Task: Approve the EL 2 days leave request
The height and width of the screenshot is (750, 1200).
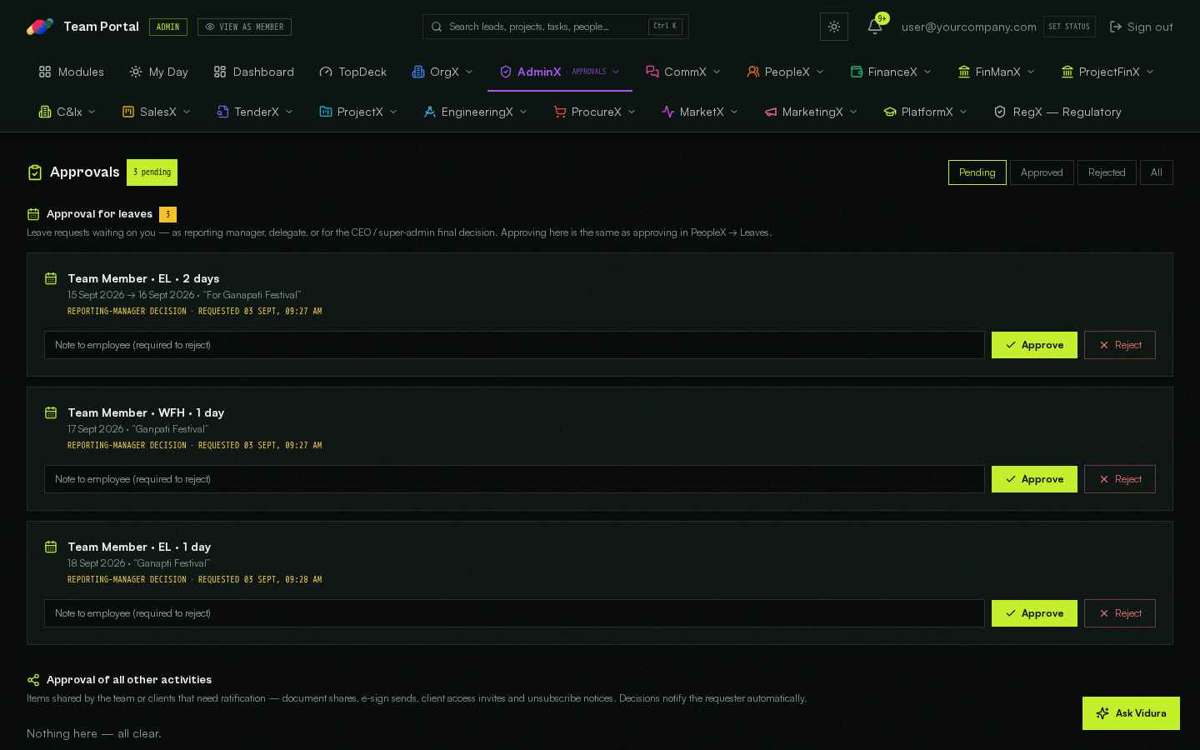Action: (1034, 345)
